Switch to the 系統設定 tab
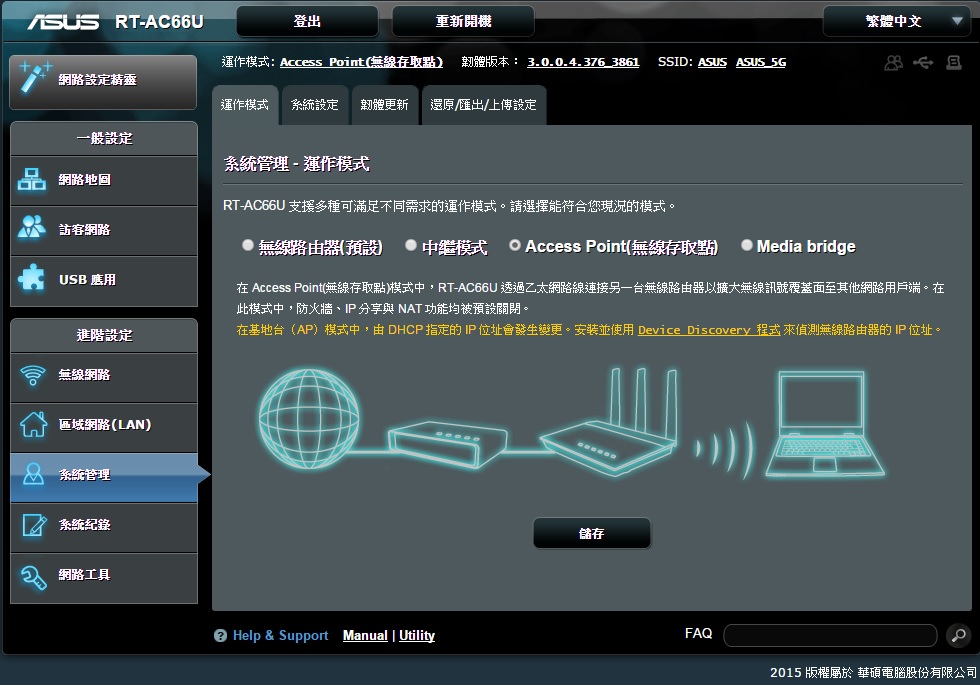 (315, 105)
